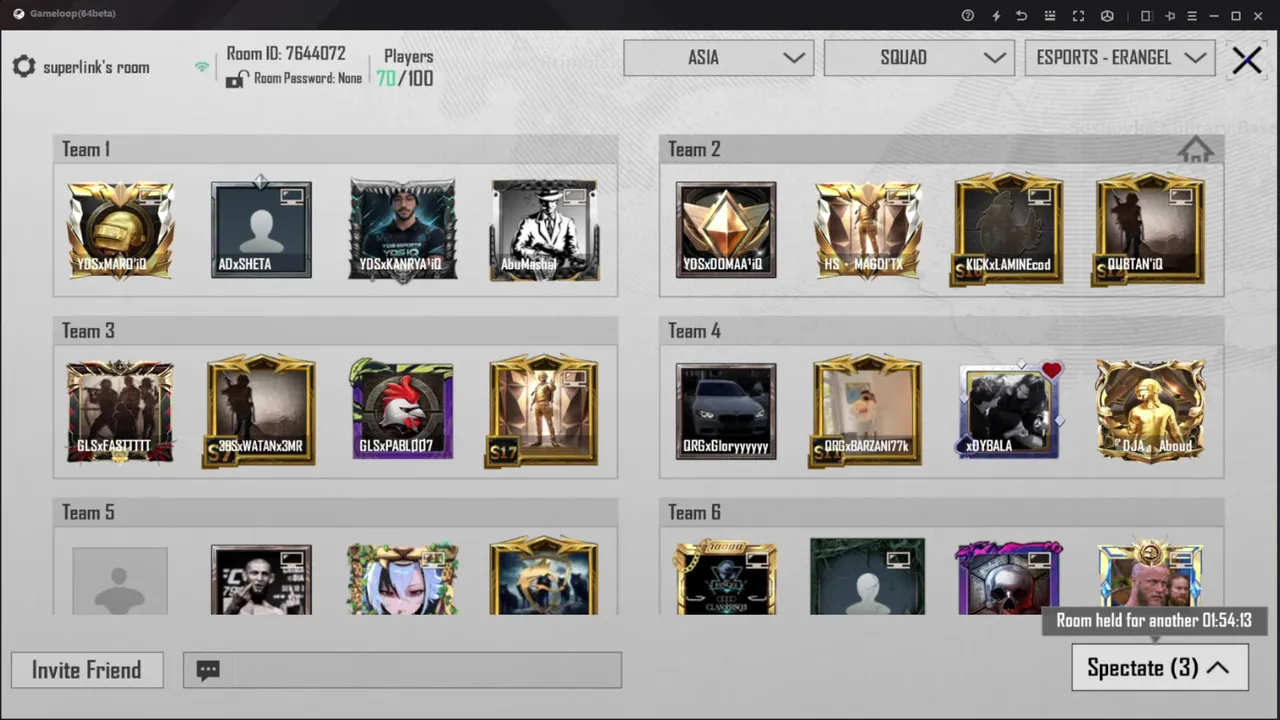This screenshot has height=720, width=1280.
Task: Click the Team 2 header
Action: click(942, 149)
